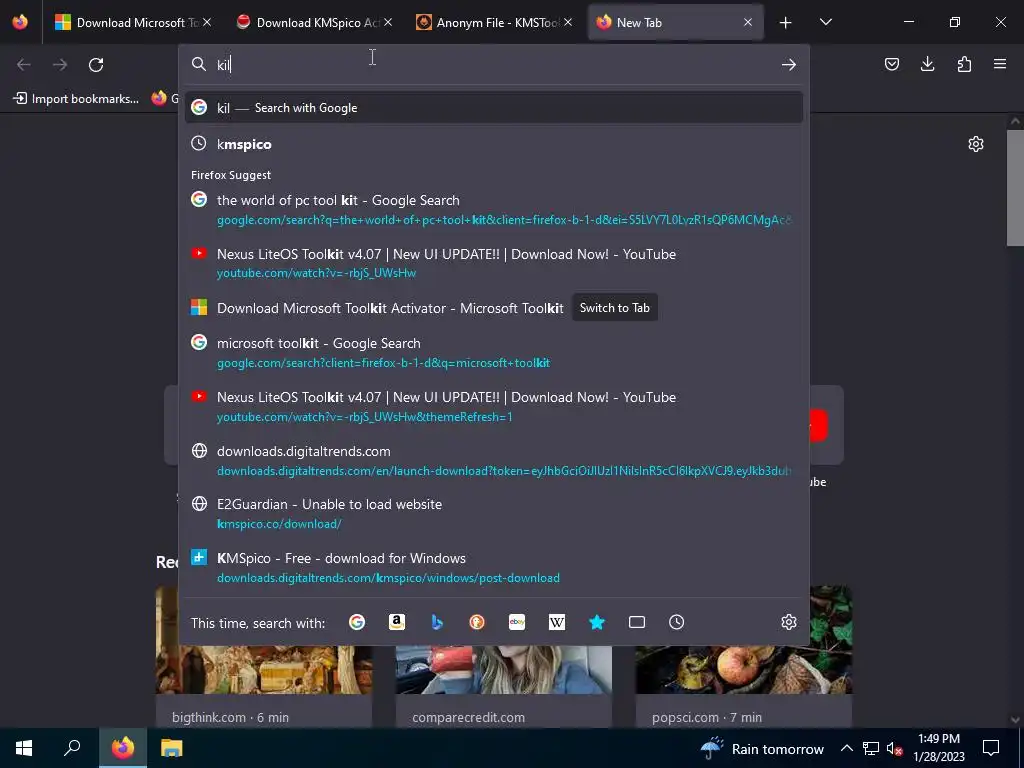Search with Amazon engine icon
This screenshot has width=1024, height=768.
pos(396,622)
